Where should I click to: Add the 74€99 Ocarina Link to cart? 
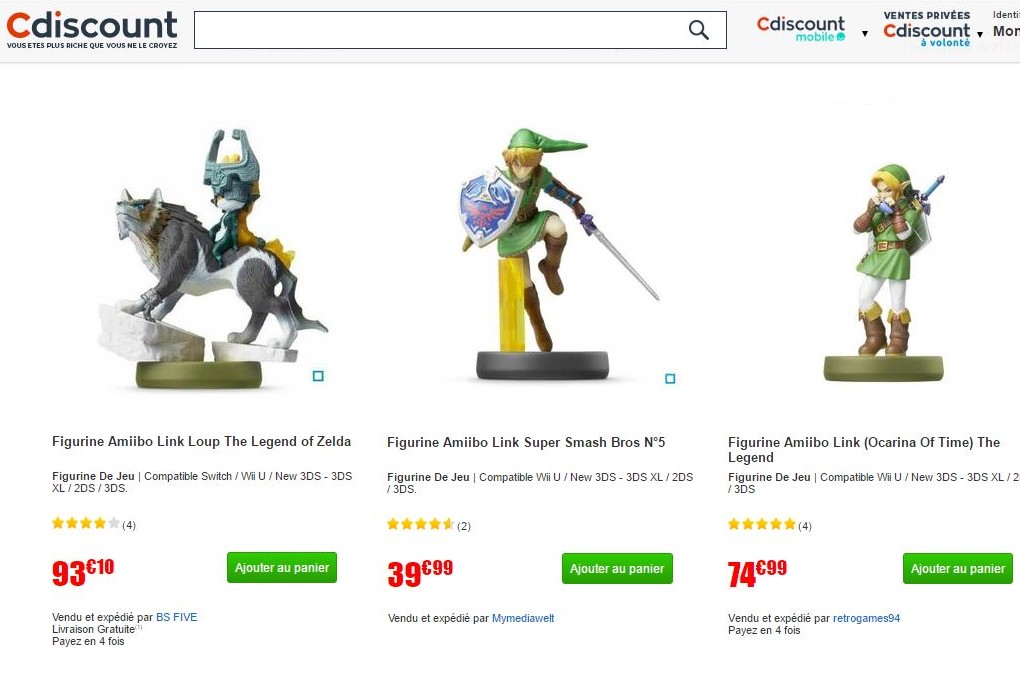pos(958,568)
